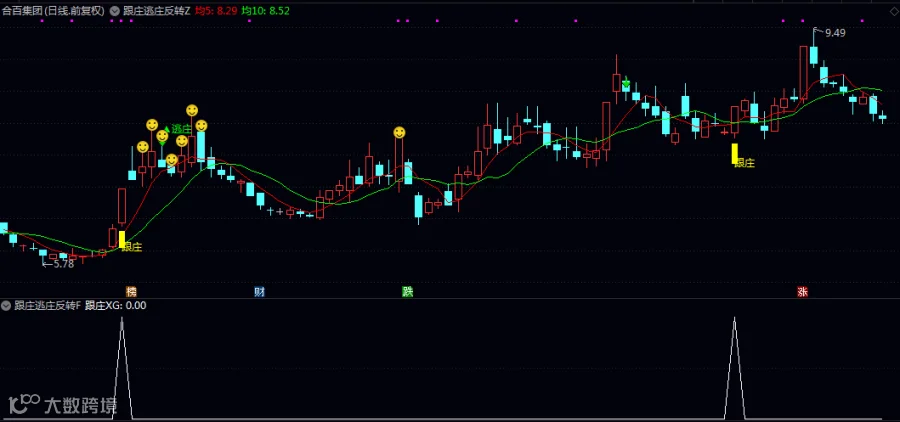
Task: Select the green 跌 event marker
Action: pos(407,292)
